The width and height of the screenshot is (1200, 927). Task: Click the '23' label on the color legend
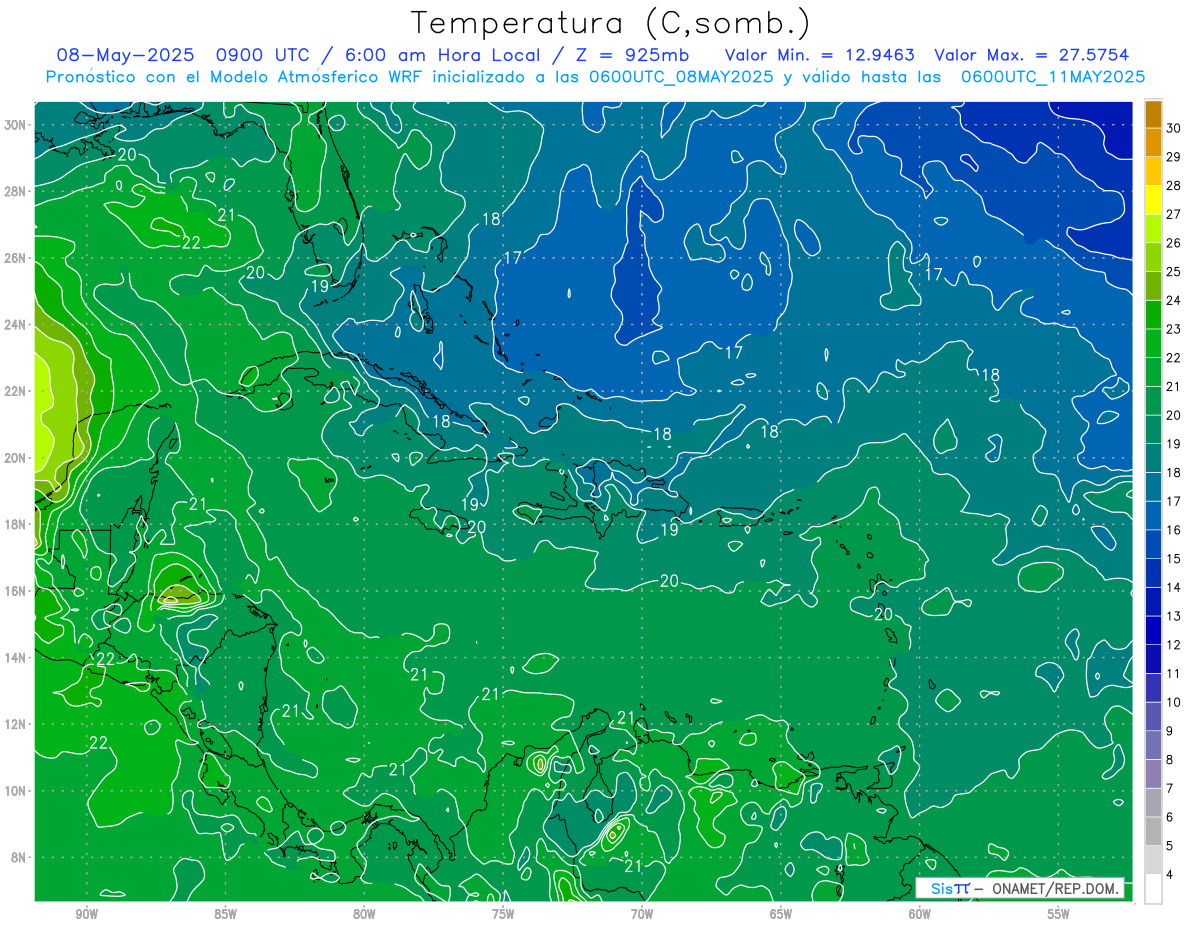pos(1174,329)
